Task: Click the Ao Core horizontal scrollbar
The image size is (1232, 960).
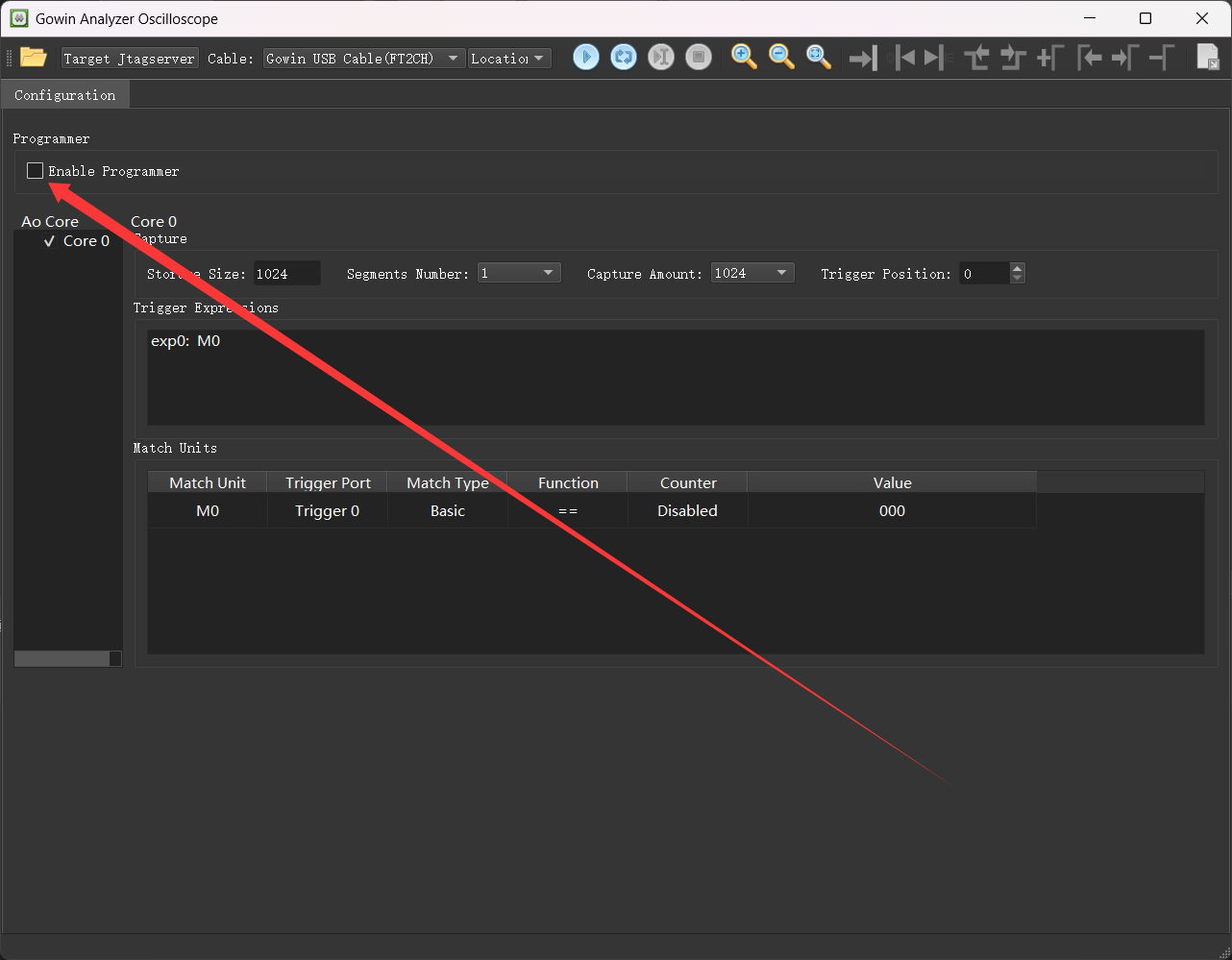Action: (68, 658)
